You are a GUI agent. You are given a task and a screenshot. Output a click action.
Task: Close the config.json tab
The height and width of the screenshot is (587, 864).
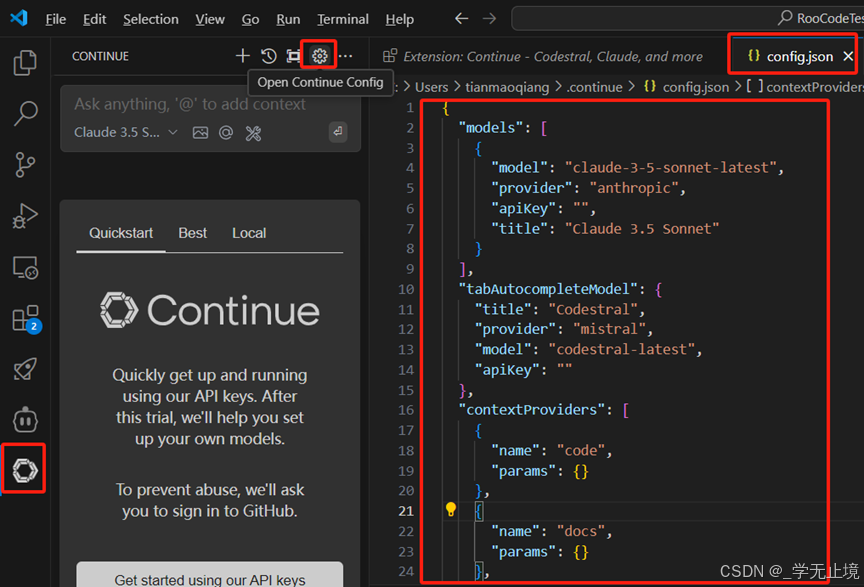[848, 56]
